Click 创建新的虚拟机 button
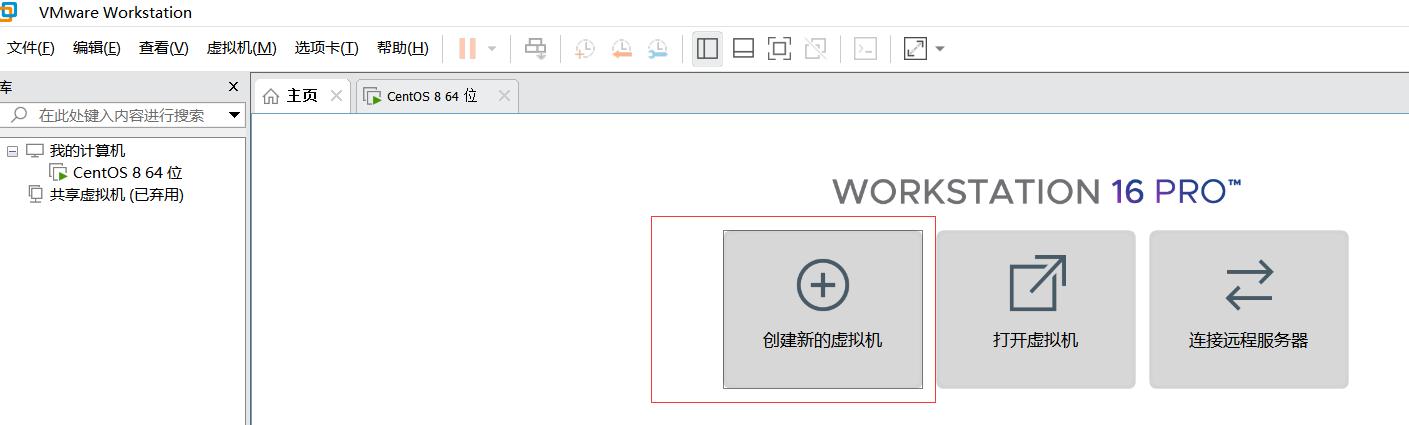 [823, 309]
